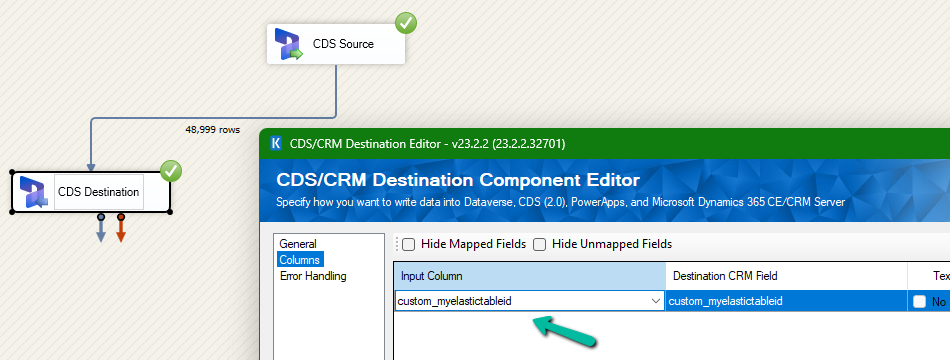The image size is (950, 360).
Task: Open the Error Handling page
Action: pyautogui.click(x=313, y=276)
